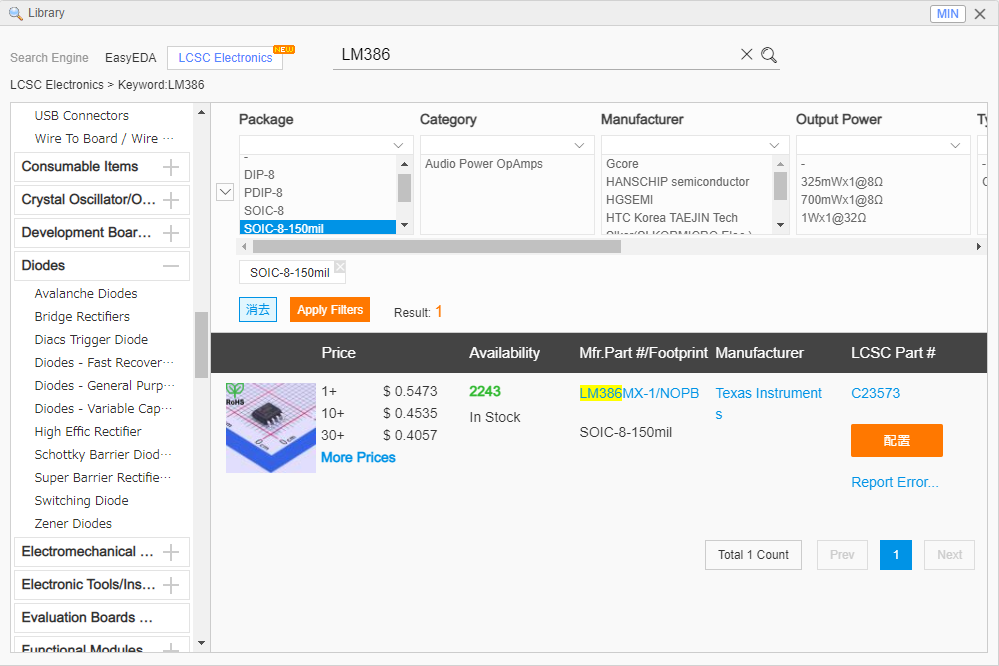Open Schottky Barrier Diodes subcategory
999x666 pixels.
pyautogui.click(x=103, y=454)
